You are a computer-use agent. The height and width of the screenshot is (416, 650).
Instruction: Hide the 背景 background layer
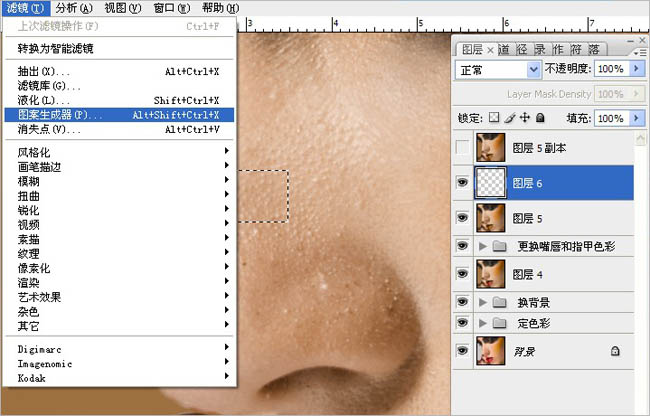pos(463,351)
